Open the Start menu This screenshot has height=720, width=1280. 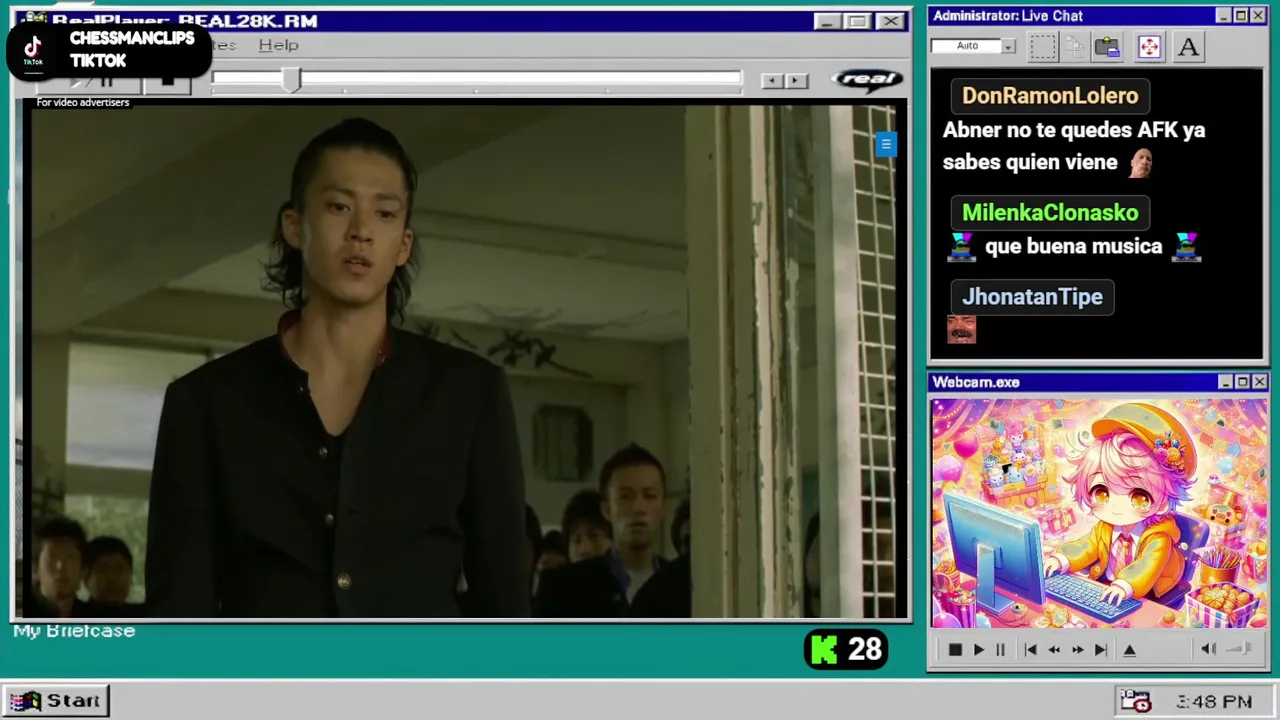pyautogui.click(x=56, y=701)
